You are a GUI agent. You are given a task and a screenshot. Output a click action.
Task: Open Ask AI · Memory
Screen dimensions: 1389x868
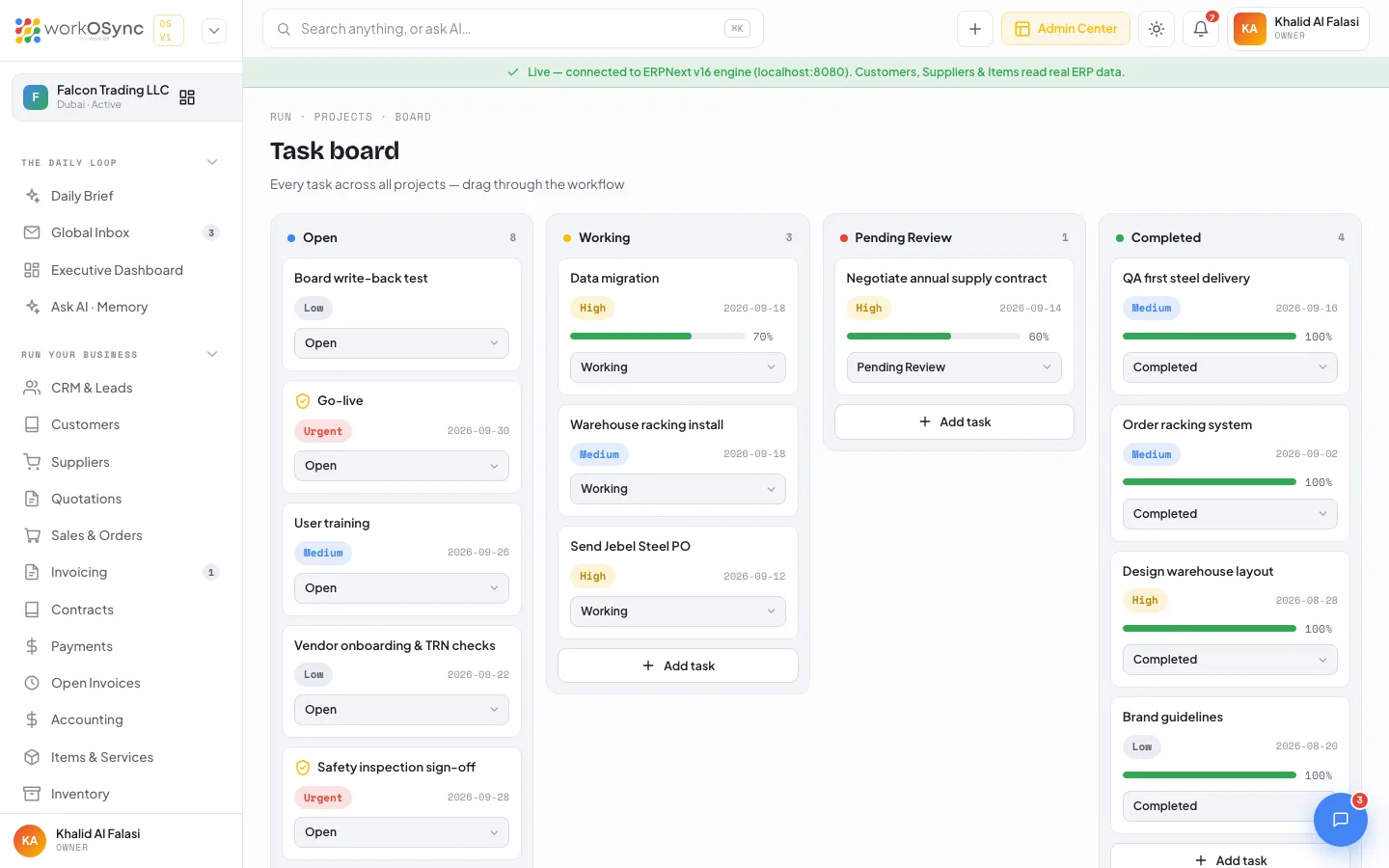coord(121,307)
